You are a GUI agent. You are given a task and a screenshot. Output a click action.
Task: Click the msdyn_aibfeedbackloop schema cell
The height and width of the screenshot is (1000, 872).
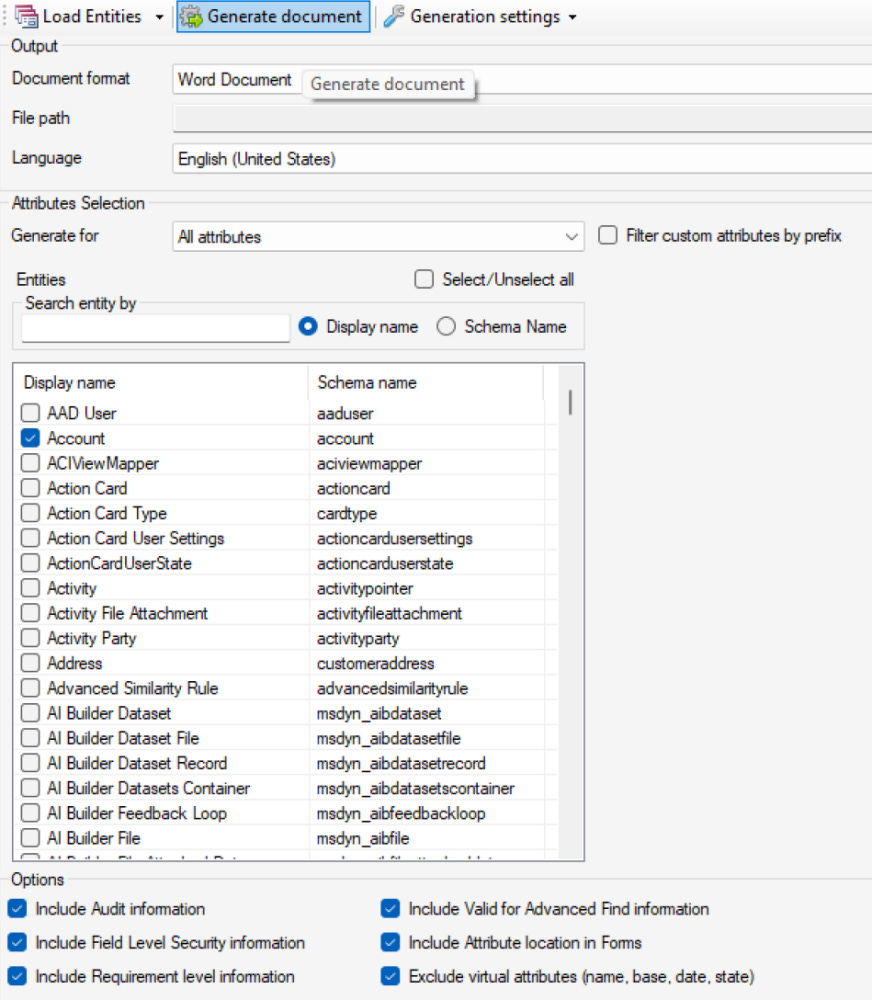point(401,813)
